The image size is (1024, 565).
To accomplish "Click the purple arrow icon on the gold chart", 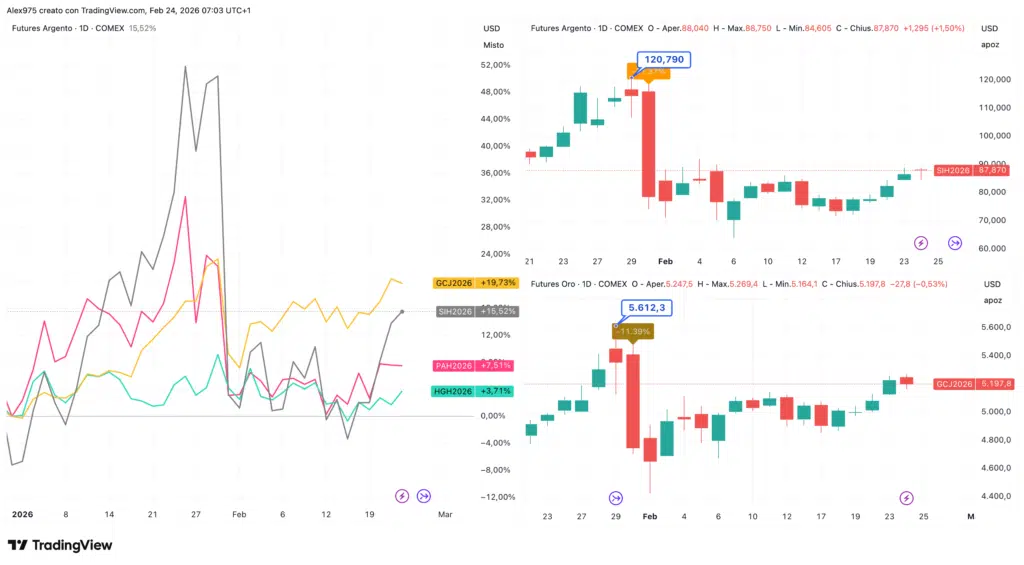I will pyautogui.click(x=615, y=497).
